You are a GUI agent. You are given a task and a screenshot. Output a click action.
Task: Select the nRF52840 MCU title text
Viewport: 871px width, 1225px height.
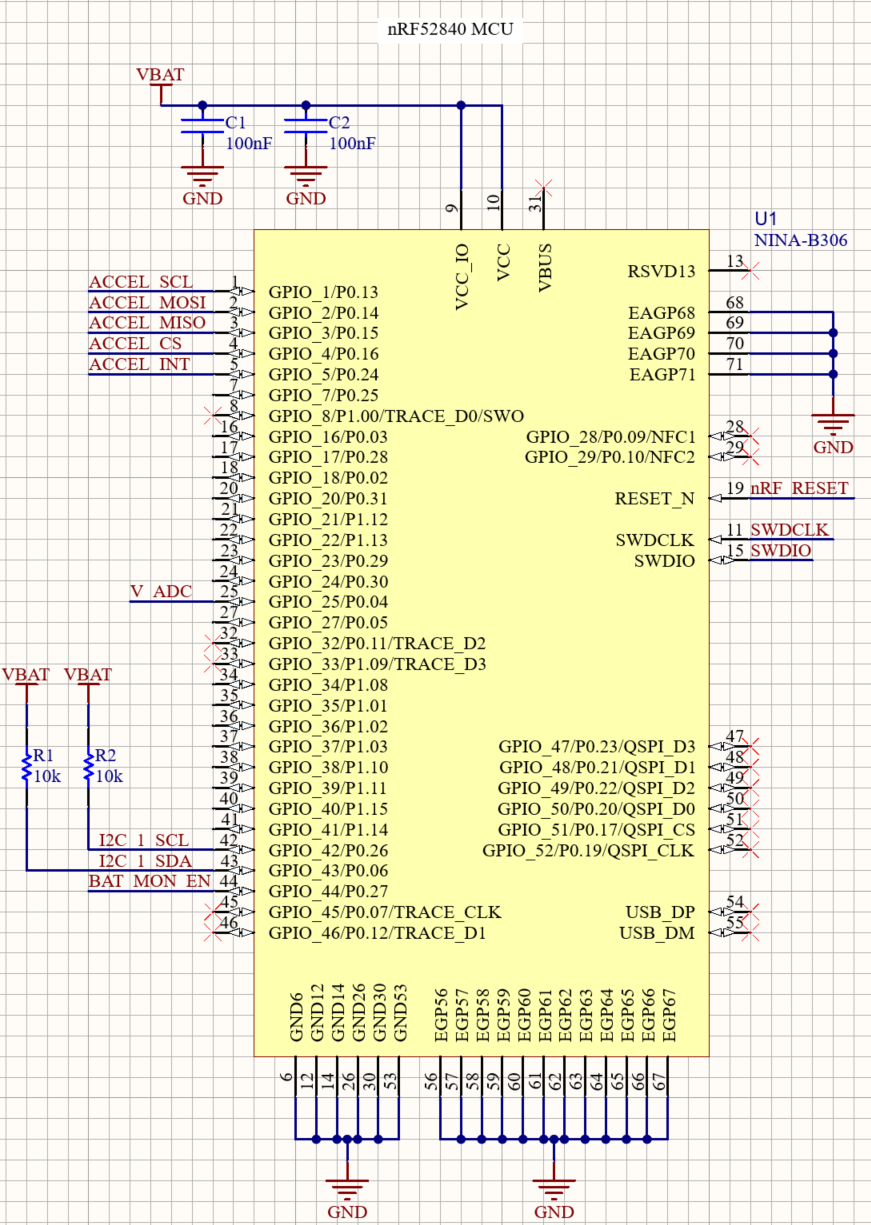click(x=447, y=29)
